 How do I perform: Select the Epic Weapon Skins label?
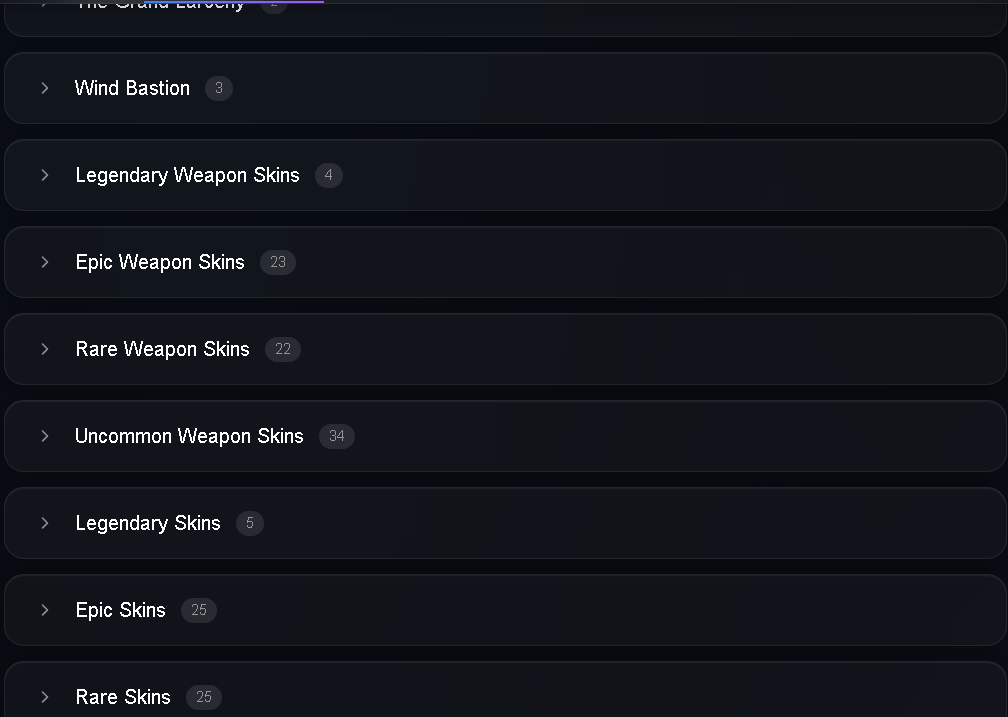(160, 262)
